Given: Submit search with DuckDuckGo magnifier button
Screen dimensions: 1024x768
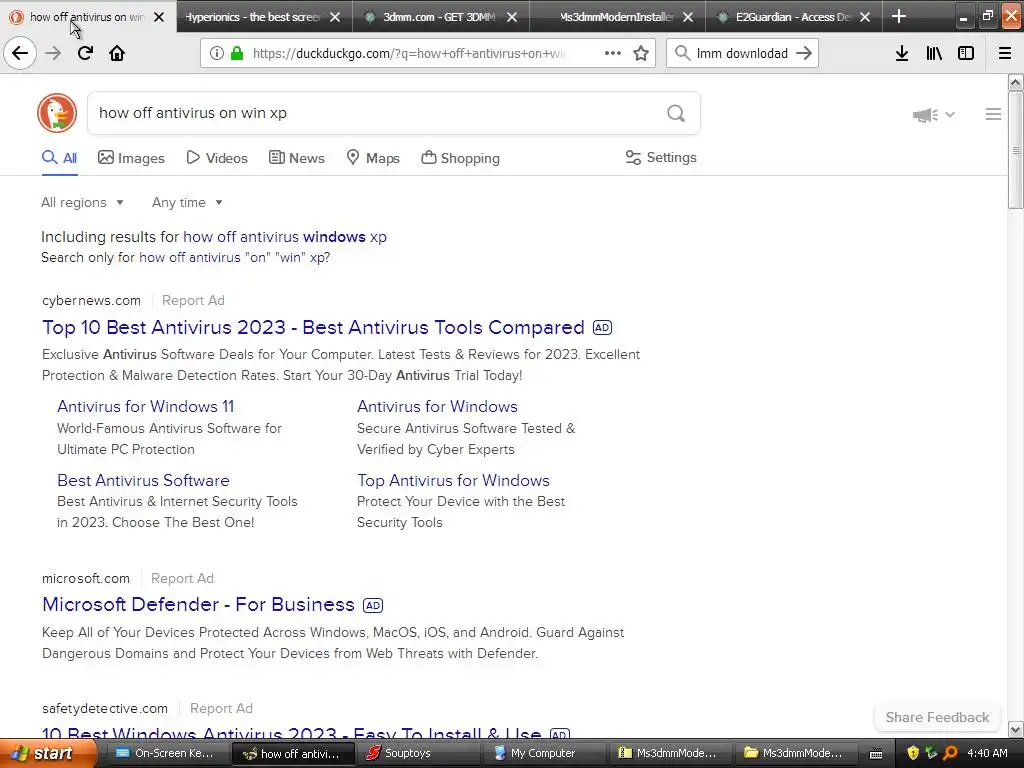Looking at the screenshot, I should coord(676,113).
